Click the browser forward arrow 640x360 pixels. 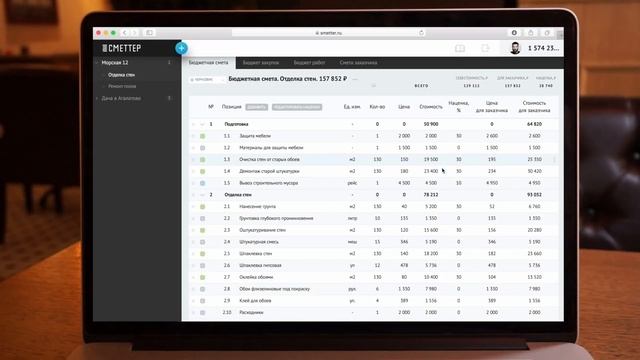point(134,33)
